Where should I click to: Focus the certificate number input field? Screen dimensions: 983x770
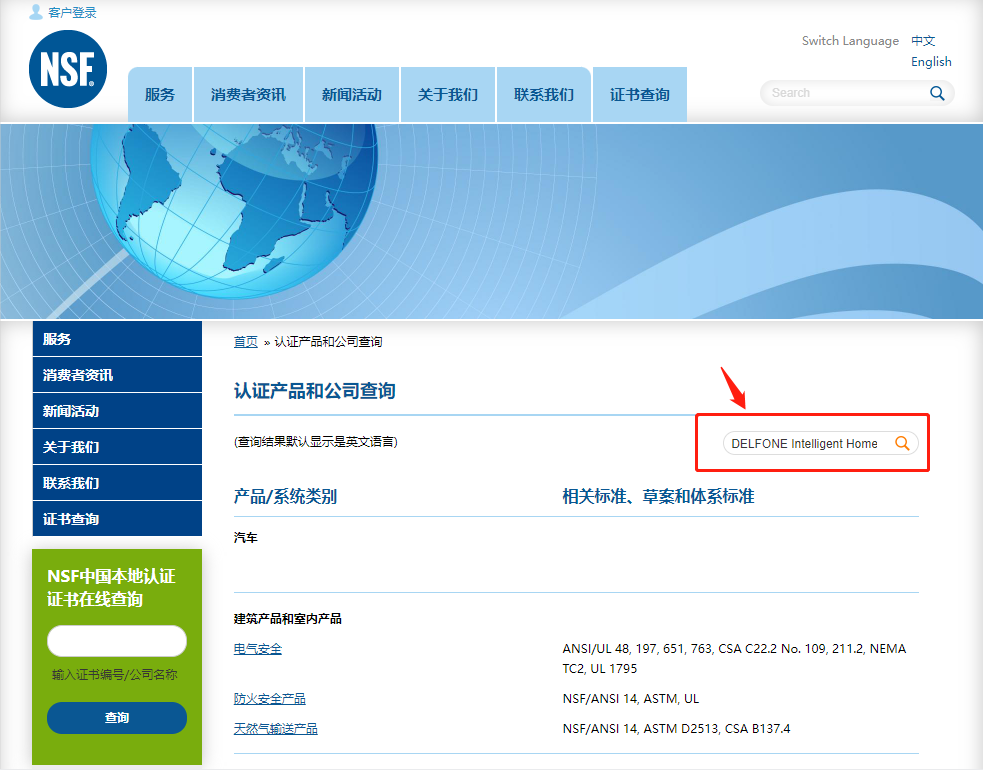[117, 641]
